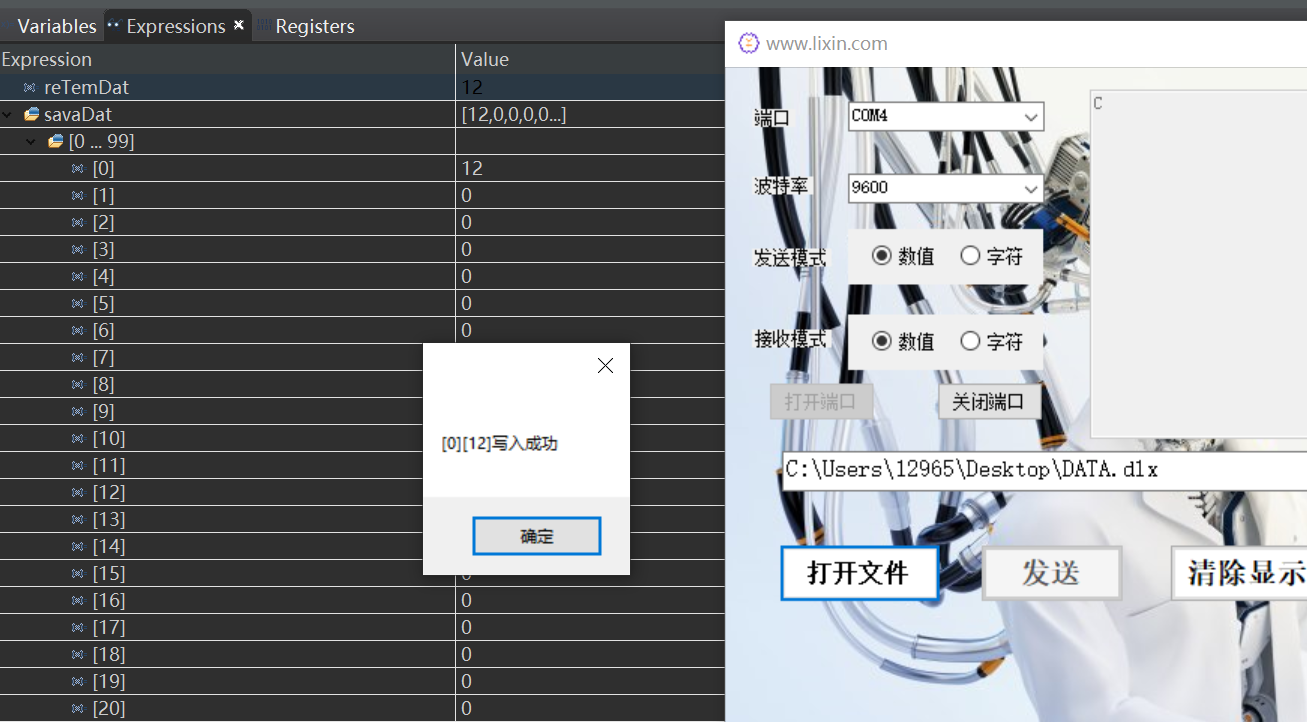Collapse the [0 ... 99] array node
The width and height of the screenshot is (1307, 722).
click(x=29, y=141)
